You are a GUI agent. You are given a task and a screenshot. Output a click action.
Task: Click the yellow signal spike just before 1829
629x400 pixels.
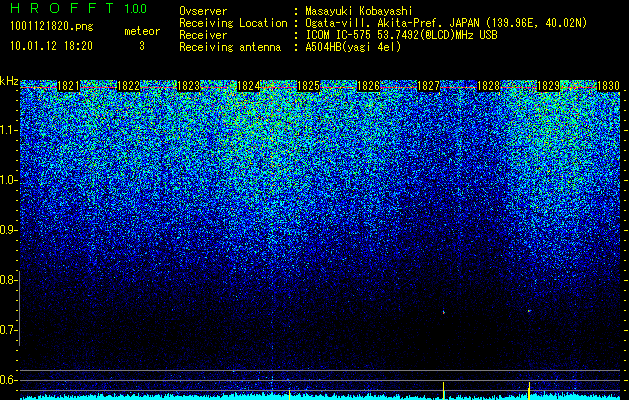pyautogui.click(x=529, y=391)
